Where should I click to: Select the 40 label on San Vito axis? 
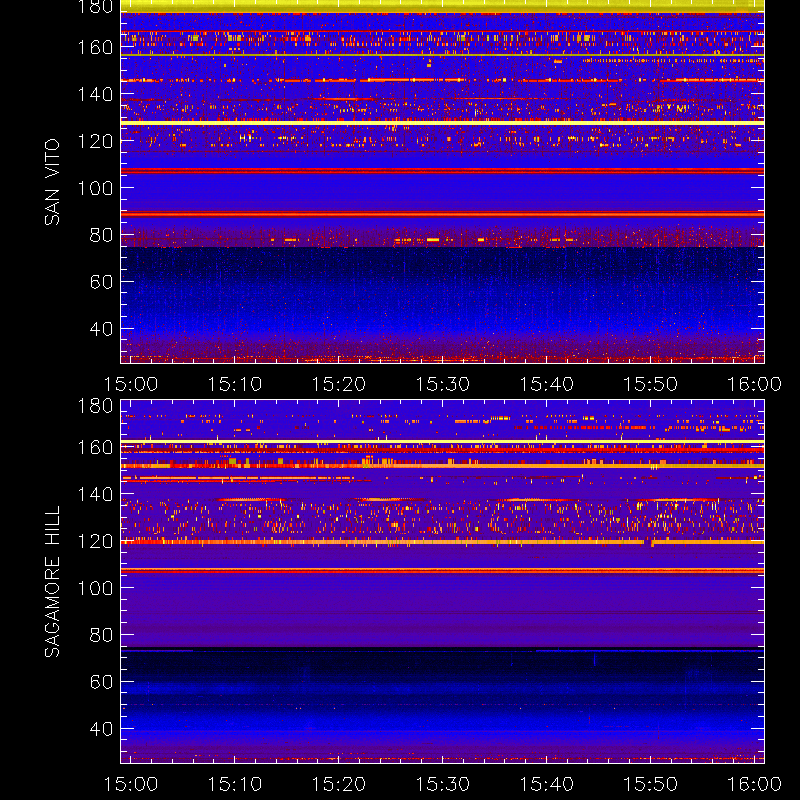(101, 329)
